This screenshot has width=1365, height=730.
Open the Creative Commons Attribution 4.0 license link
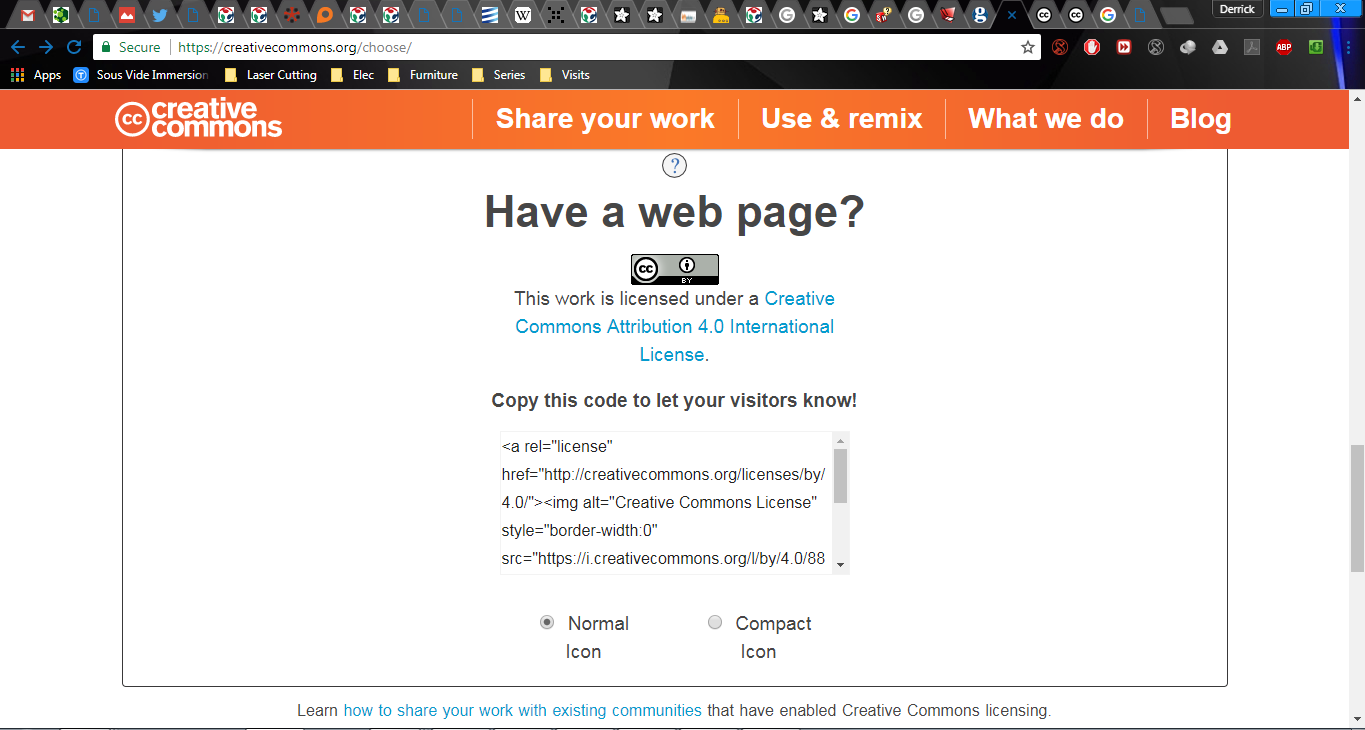click(x=675, y=327)
